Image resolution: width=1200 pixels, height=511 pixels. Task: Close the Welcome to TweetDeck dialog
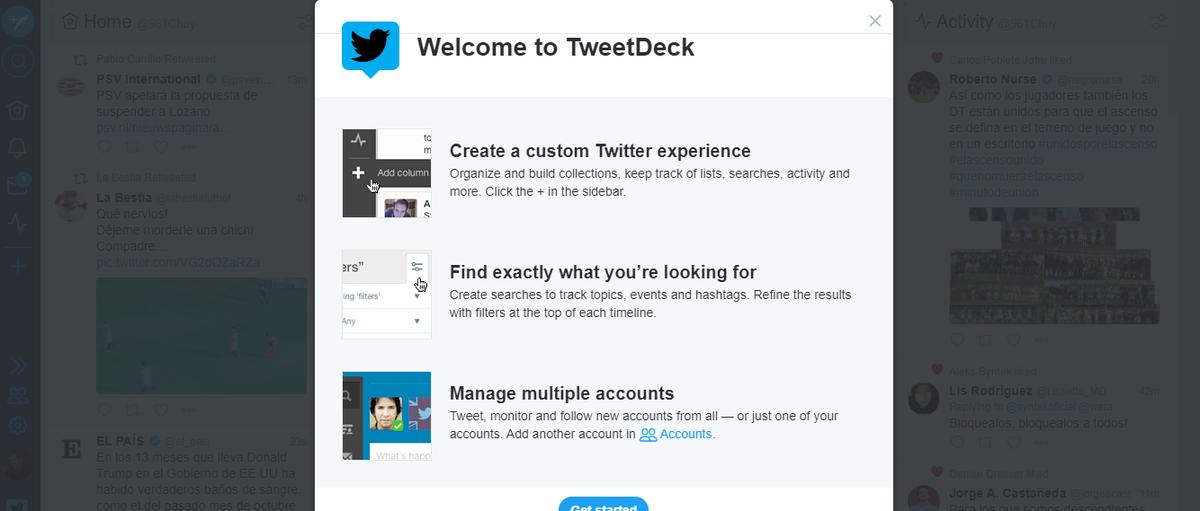pyautogui.click(x=875, y=21)
